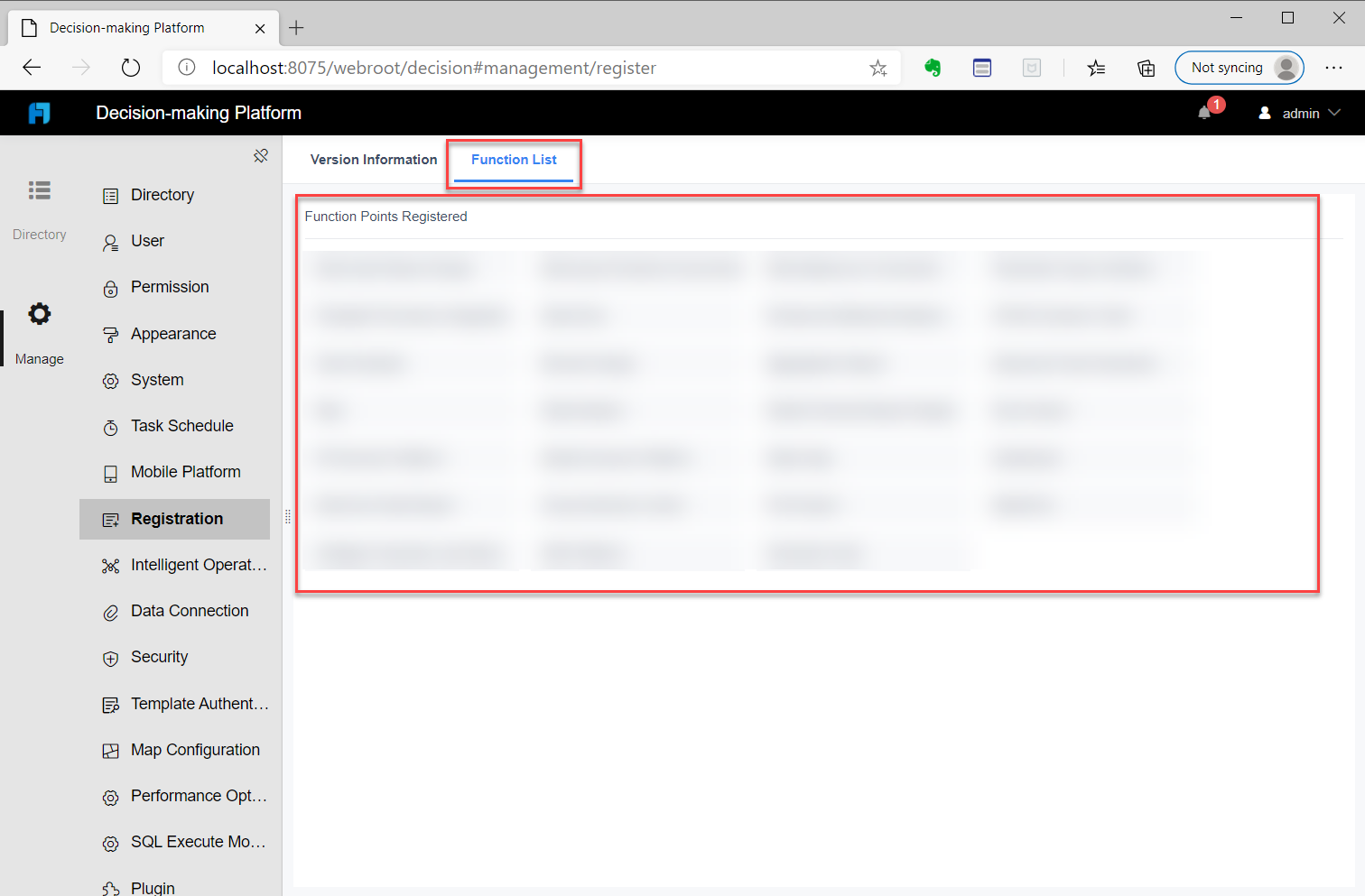
Task: Select the Manage gear section
Action: 39,334
